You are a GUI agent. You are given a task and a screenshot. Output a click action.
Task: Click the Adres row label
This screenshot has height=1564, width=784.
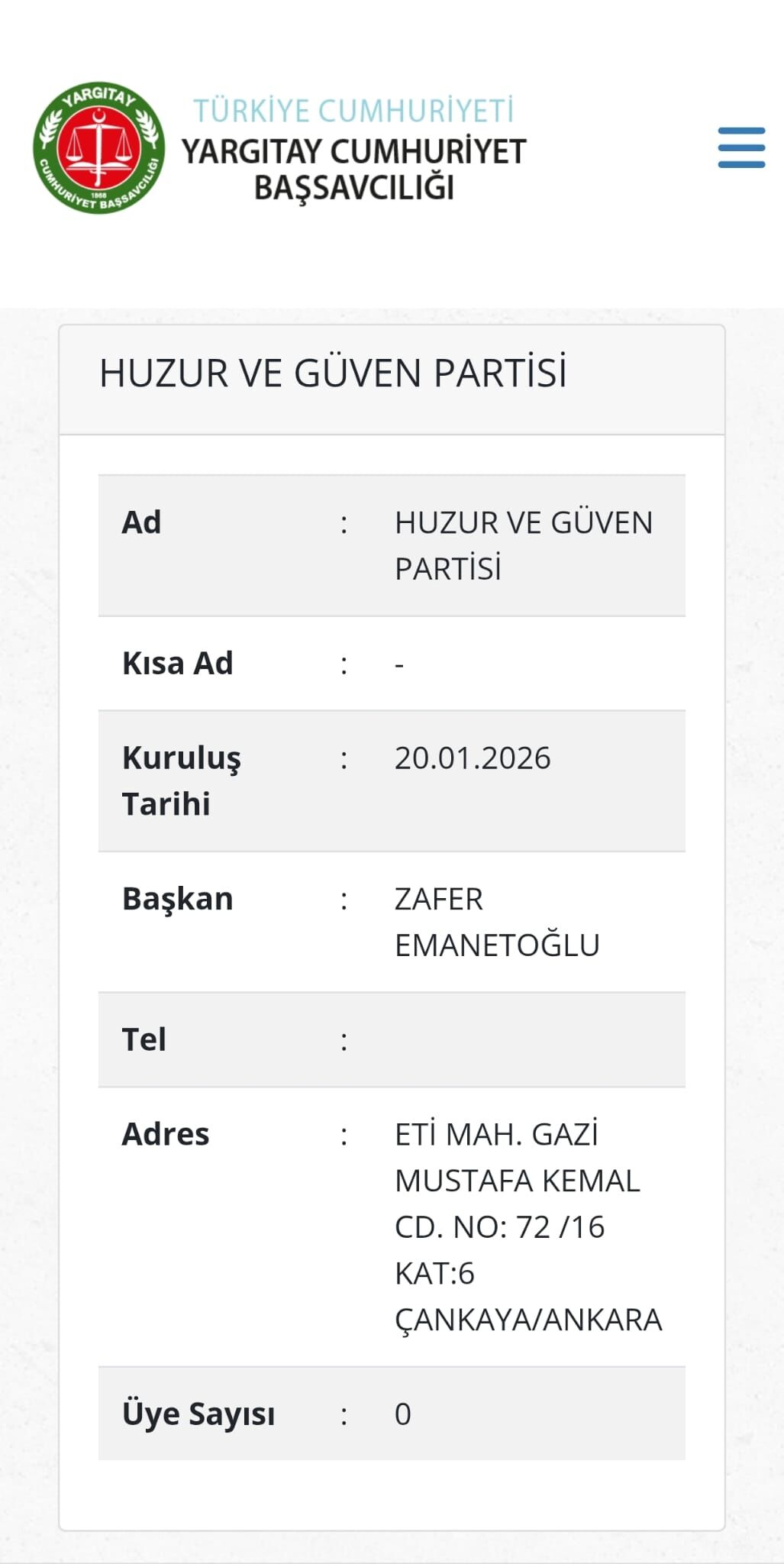(x=166, y=1134)
